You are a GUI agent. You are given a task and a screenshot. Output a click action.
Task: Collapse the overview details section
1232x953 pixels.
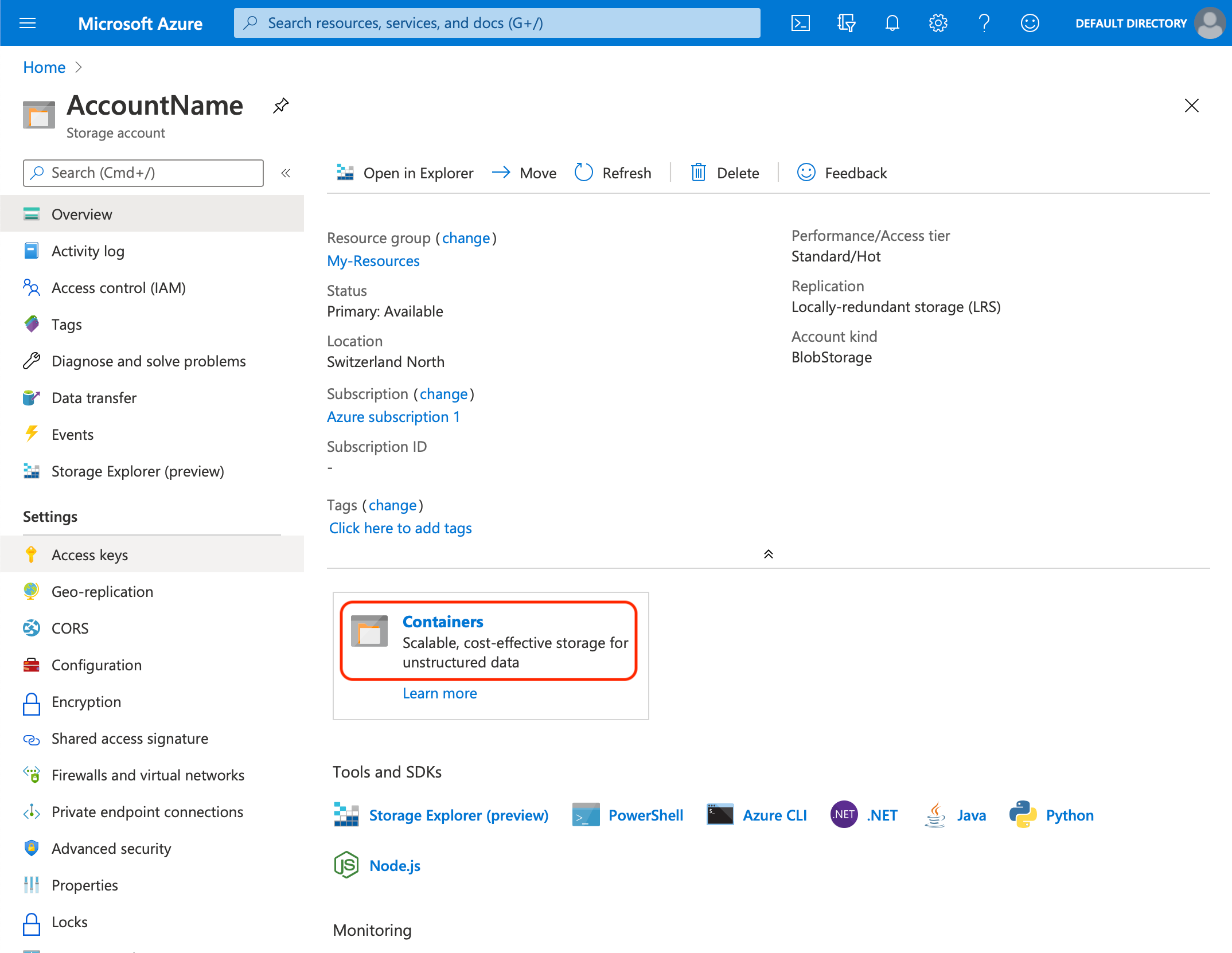coord(767,554)
